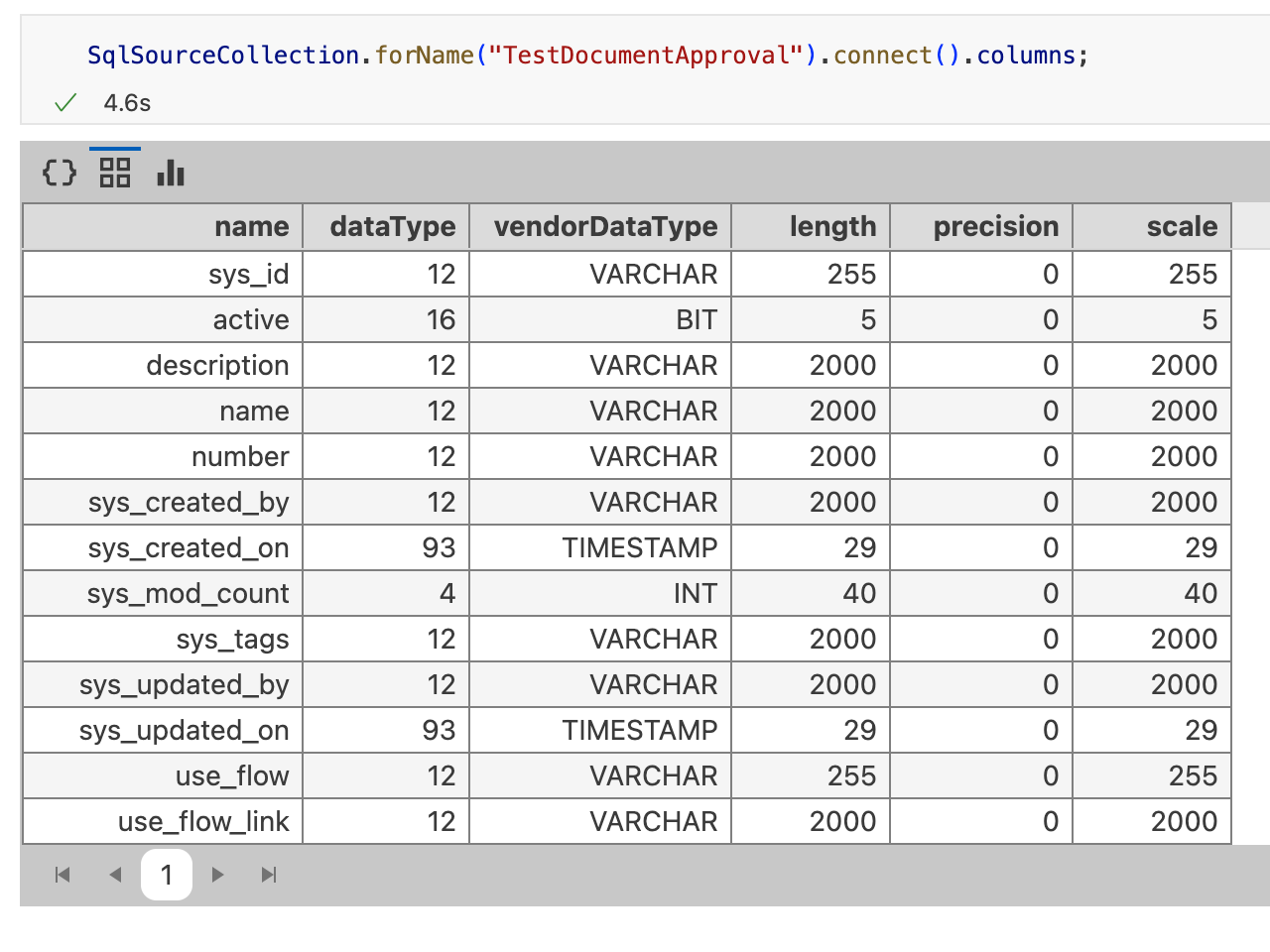Screen dimensions: 1270x952
Task: Switch to the JSON braces view
Action: (x=60, y=174)
